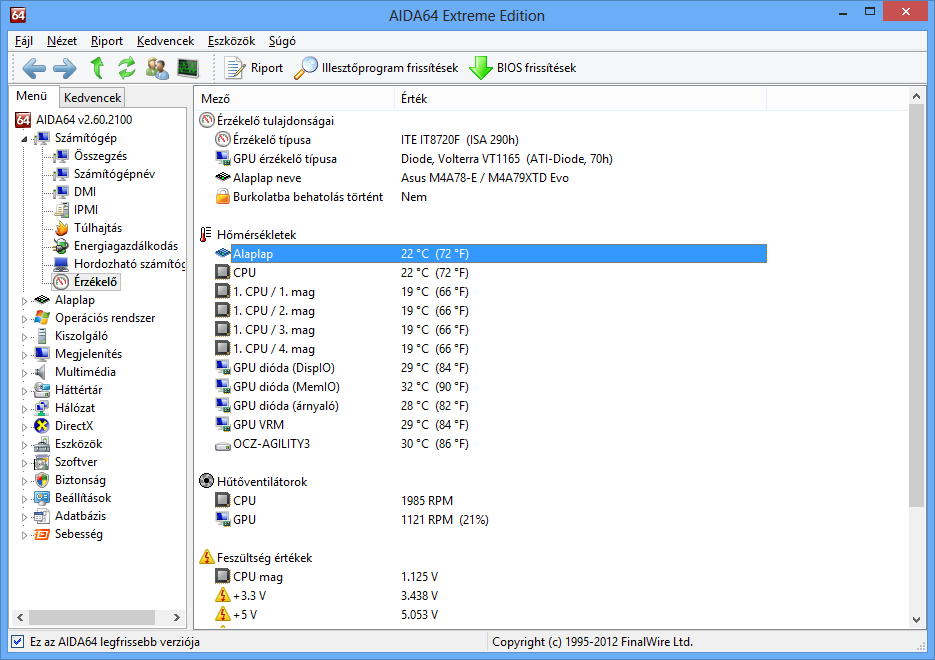Open the Súgó menu
Image resolution: width=935 pixels, height=660 pixels.
282,41
